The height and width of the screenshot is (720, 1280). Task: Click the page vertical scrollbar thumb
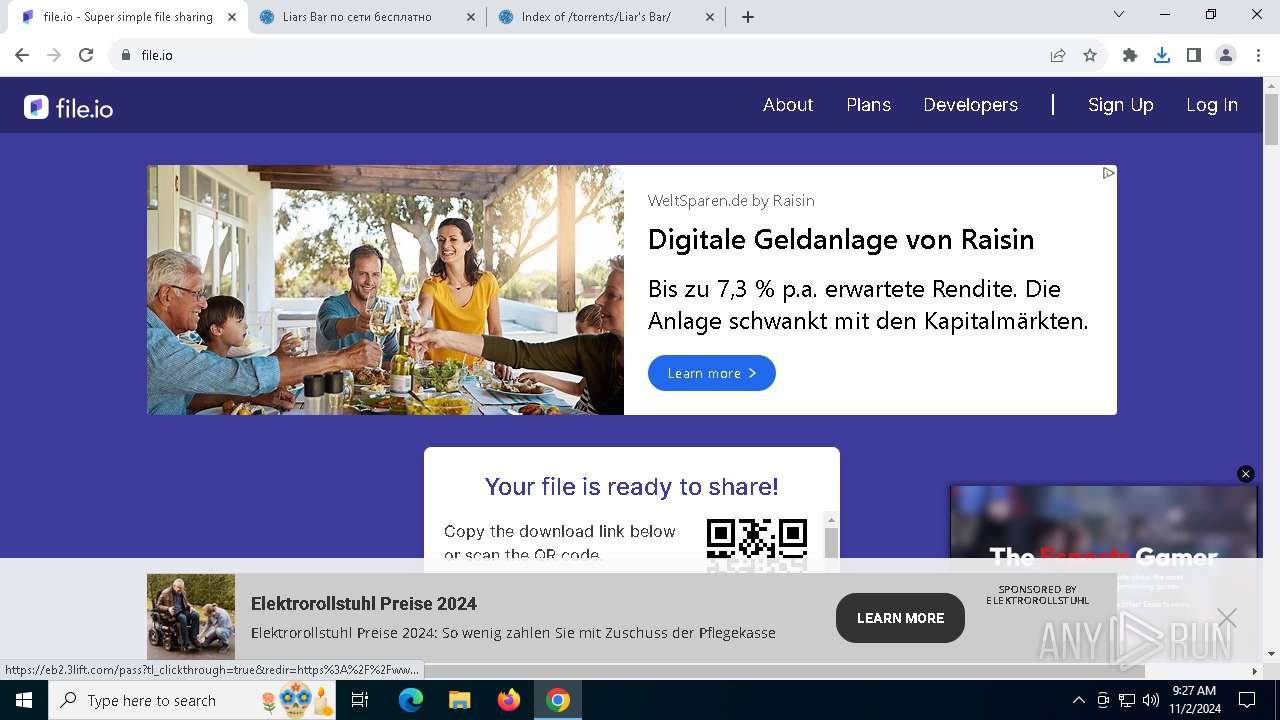click(1271, 120)
